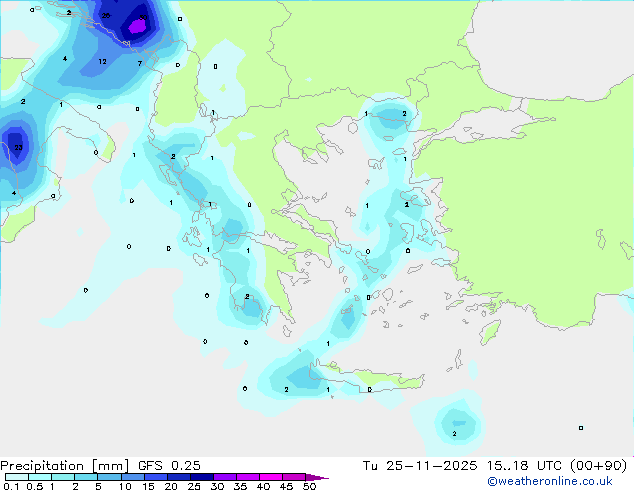Screen dimensions: 634x490
Task: Click the '30' value beside the purple maximum
Action: (x=143, y=17)
